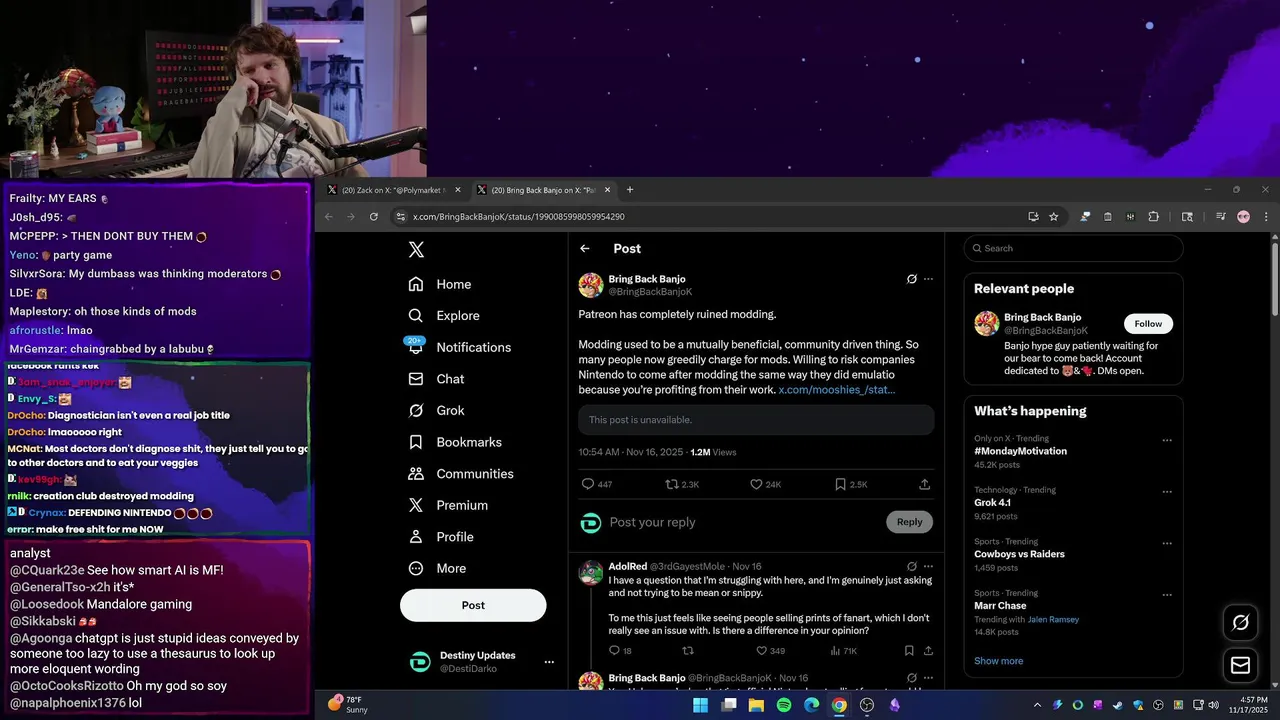Open Premium in X sidebar
The height and width of the screenshot is (720, 1280).
click(447, 505)
